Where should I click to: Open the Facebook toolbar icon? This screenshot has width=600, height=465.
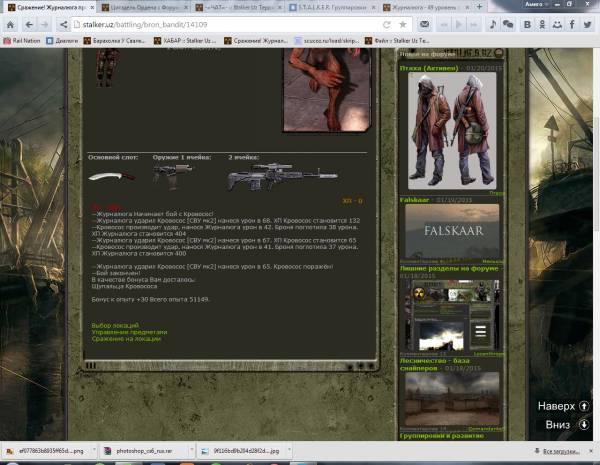[x=572, y=25]
